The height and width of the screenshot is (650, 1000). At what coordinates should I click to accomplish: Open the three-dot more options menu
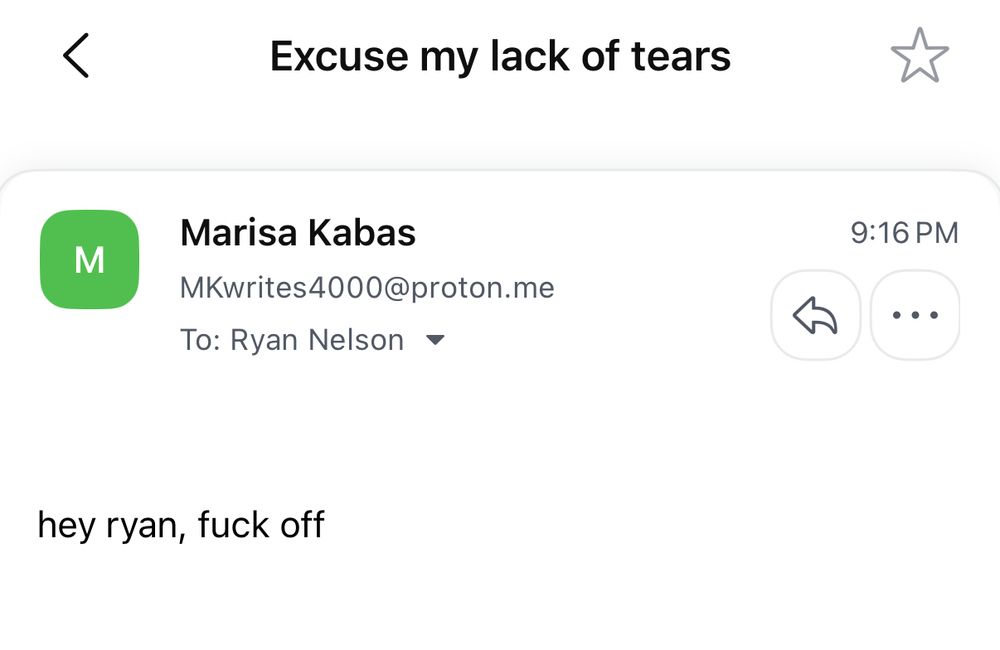point(915,315)
